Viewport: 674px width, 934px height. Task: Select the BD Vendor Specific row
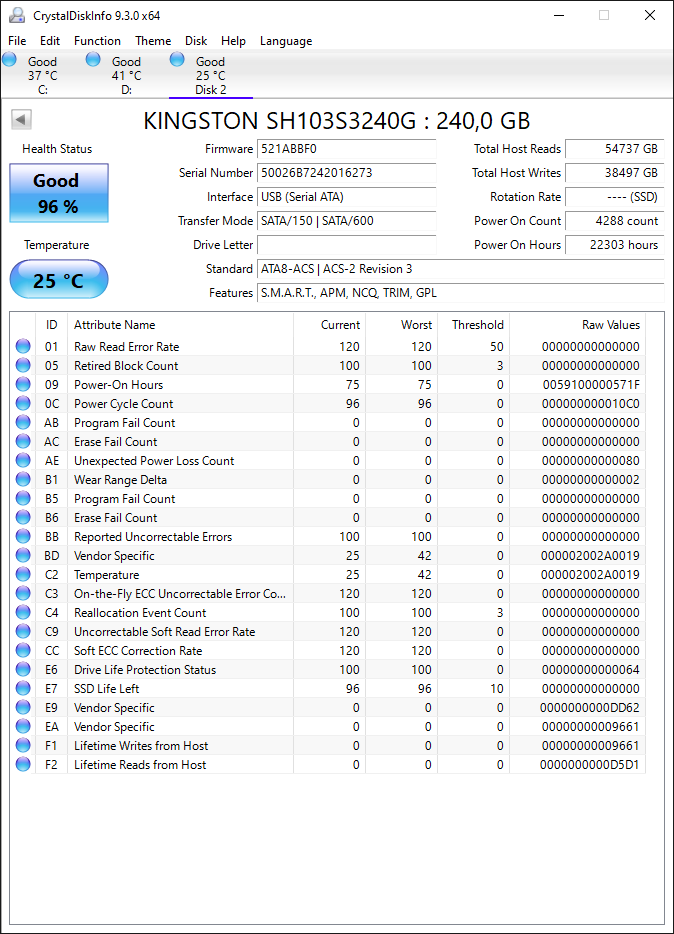coord(328,555)
